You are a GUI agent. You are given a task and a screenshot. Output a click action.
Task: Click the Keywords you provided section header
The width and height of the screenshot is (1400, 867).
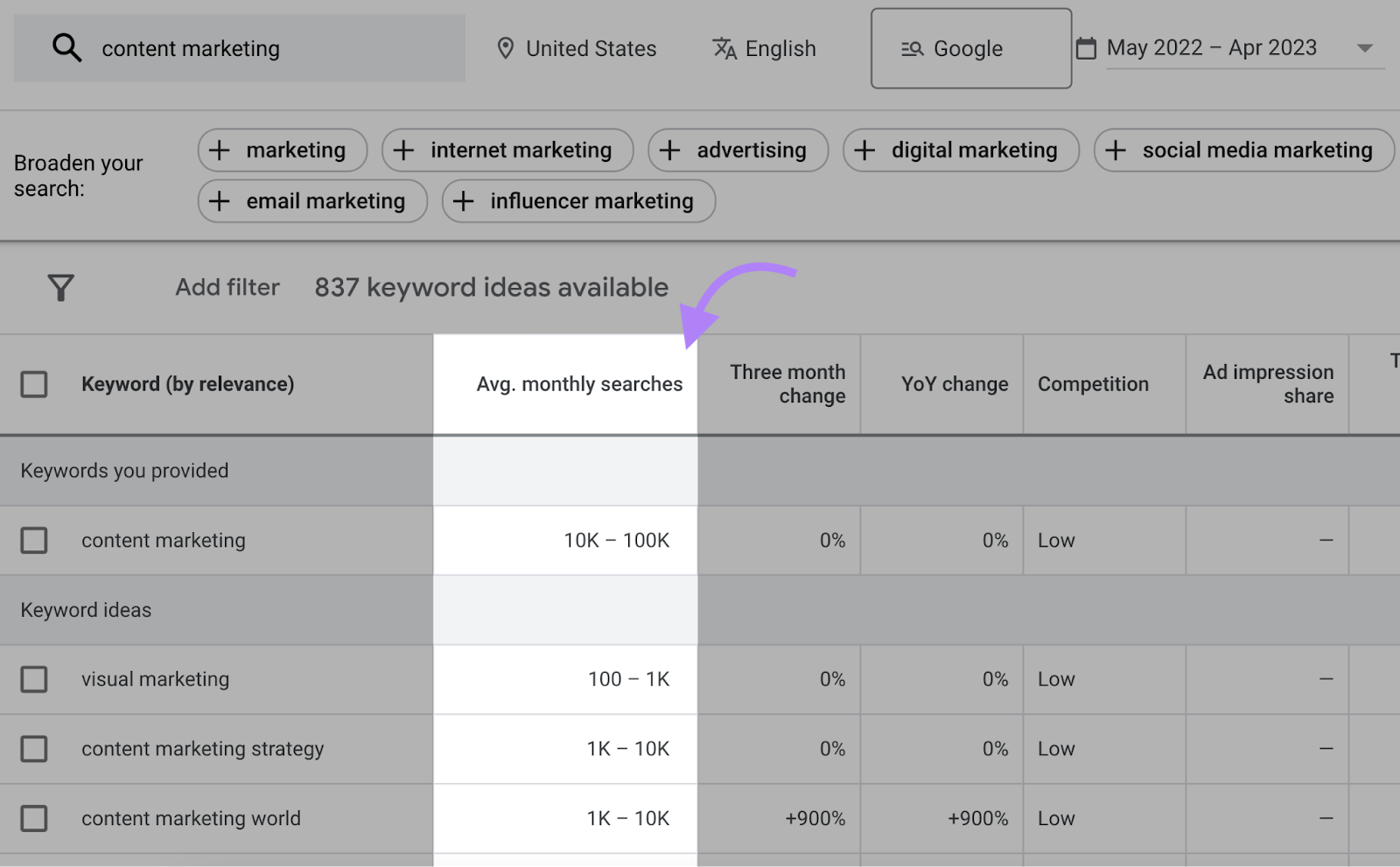124,471
